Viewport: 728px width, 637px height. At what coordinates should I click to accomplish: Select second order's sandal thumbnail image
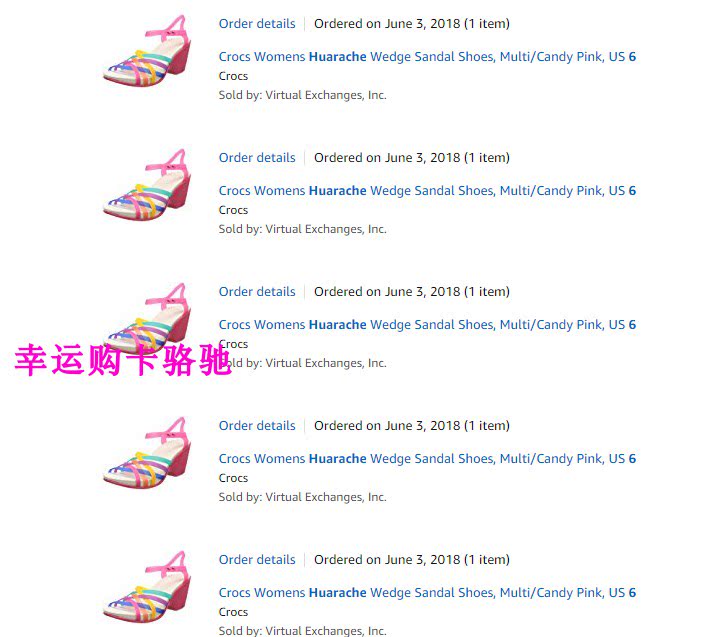[147, 185]
